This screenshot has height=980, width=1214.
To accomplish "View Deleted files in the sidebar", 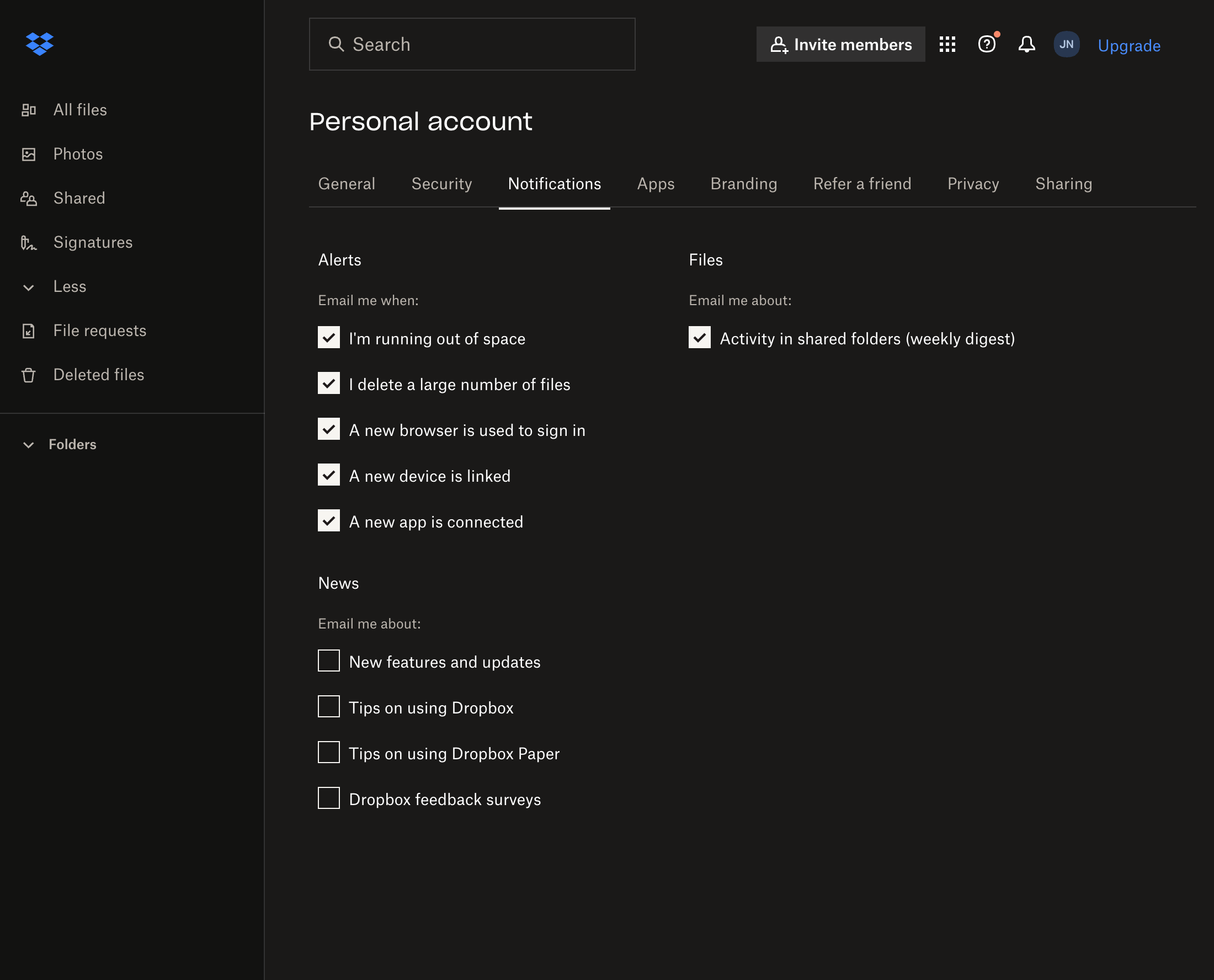I will coord(99,374).
